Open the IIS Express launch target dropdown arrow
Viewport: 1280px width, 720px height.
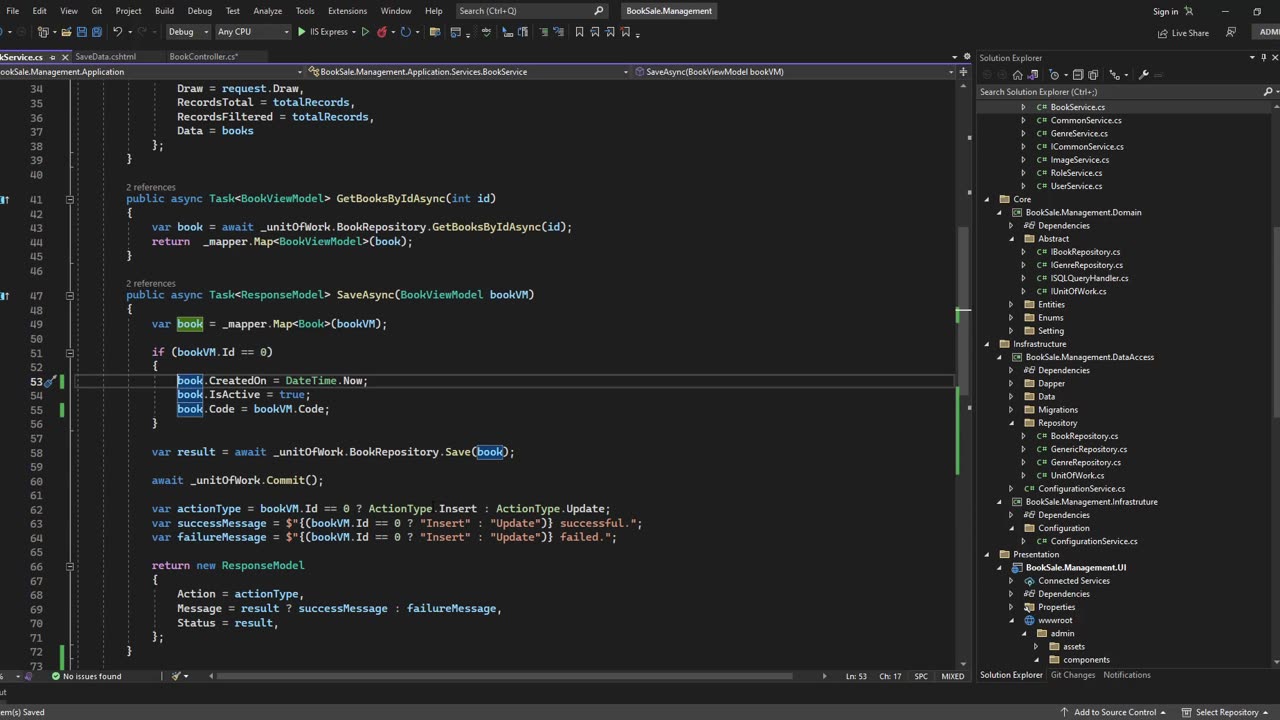pyautogui.click(x=354, y=32)
